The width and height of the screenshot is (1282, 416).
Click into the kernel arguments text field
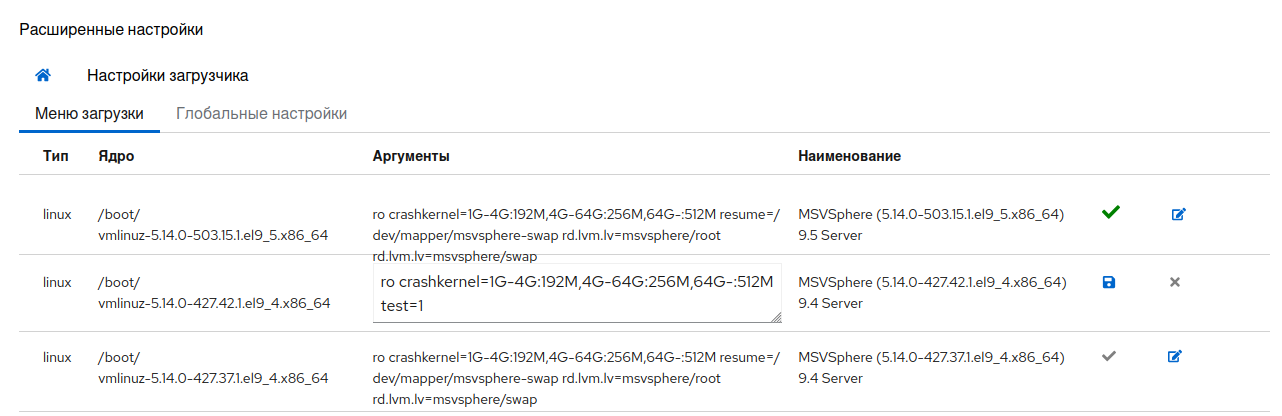point(576,294)
